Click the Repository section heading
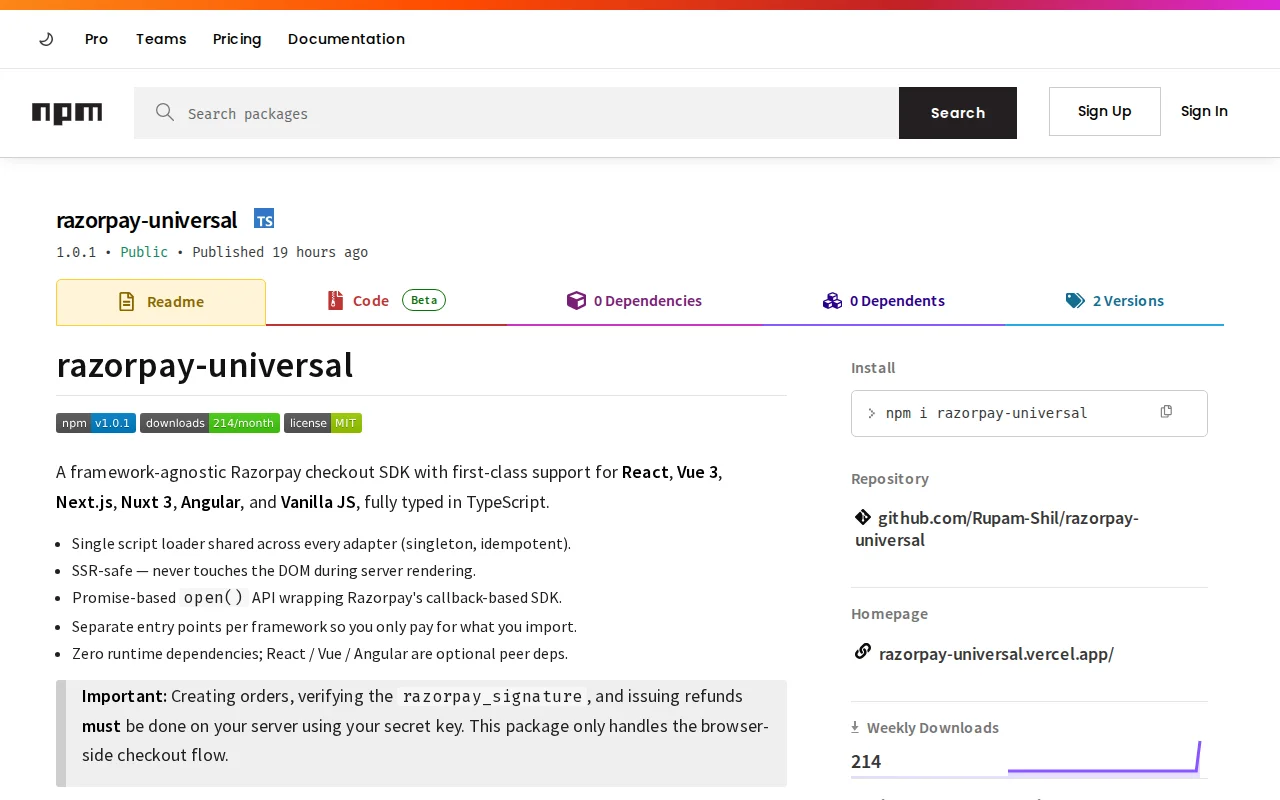This screenshot has width=1280, height=800. click(x=890, y=479)
